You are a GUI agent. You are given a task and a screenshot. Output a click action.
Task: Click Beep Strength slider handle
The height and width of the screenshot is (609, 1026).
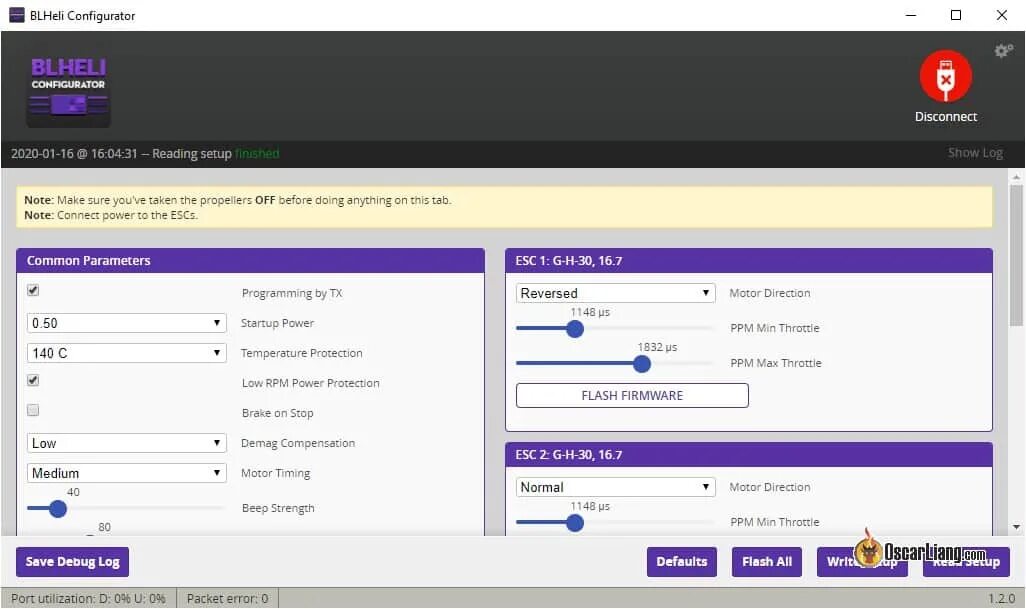tap(58, 509)
